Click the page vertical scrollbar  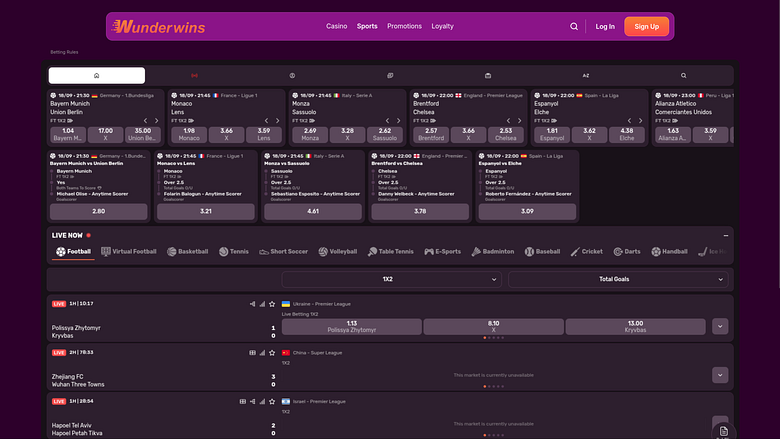click(778, 144)
